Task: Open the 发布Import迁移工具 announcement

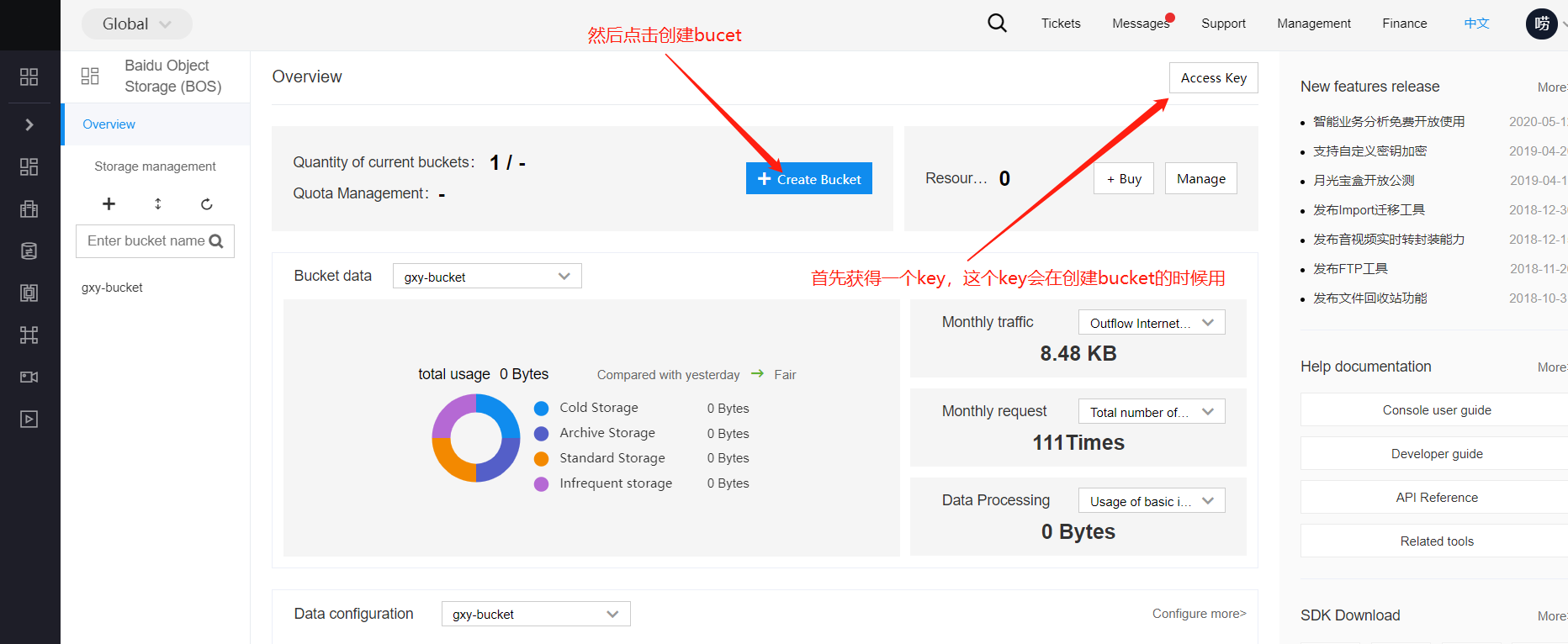Action: coord(1369,210)
